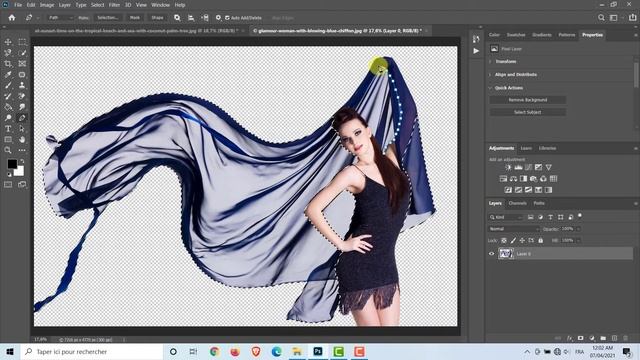
Task: Click the Shape button in options bar
Action: [157, 18]
